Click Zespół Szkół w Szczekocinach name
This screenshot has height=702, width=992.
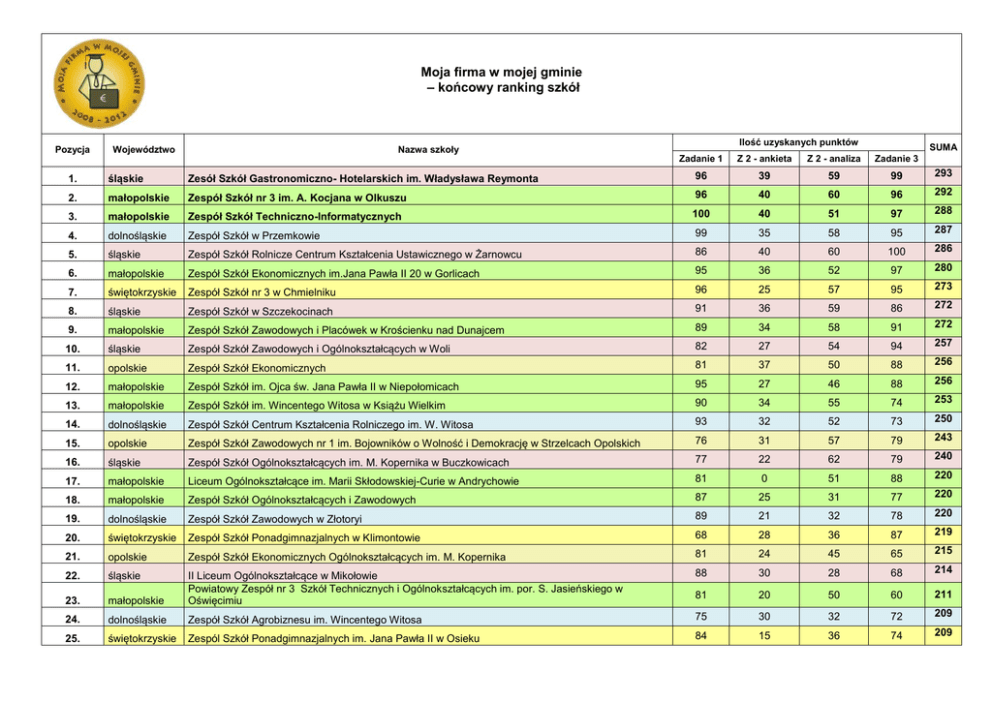[x=256, y=311]
